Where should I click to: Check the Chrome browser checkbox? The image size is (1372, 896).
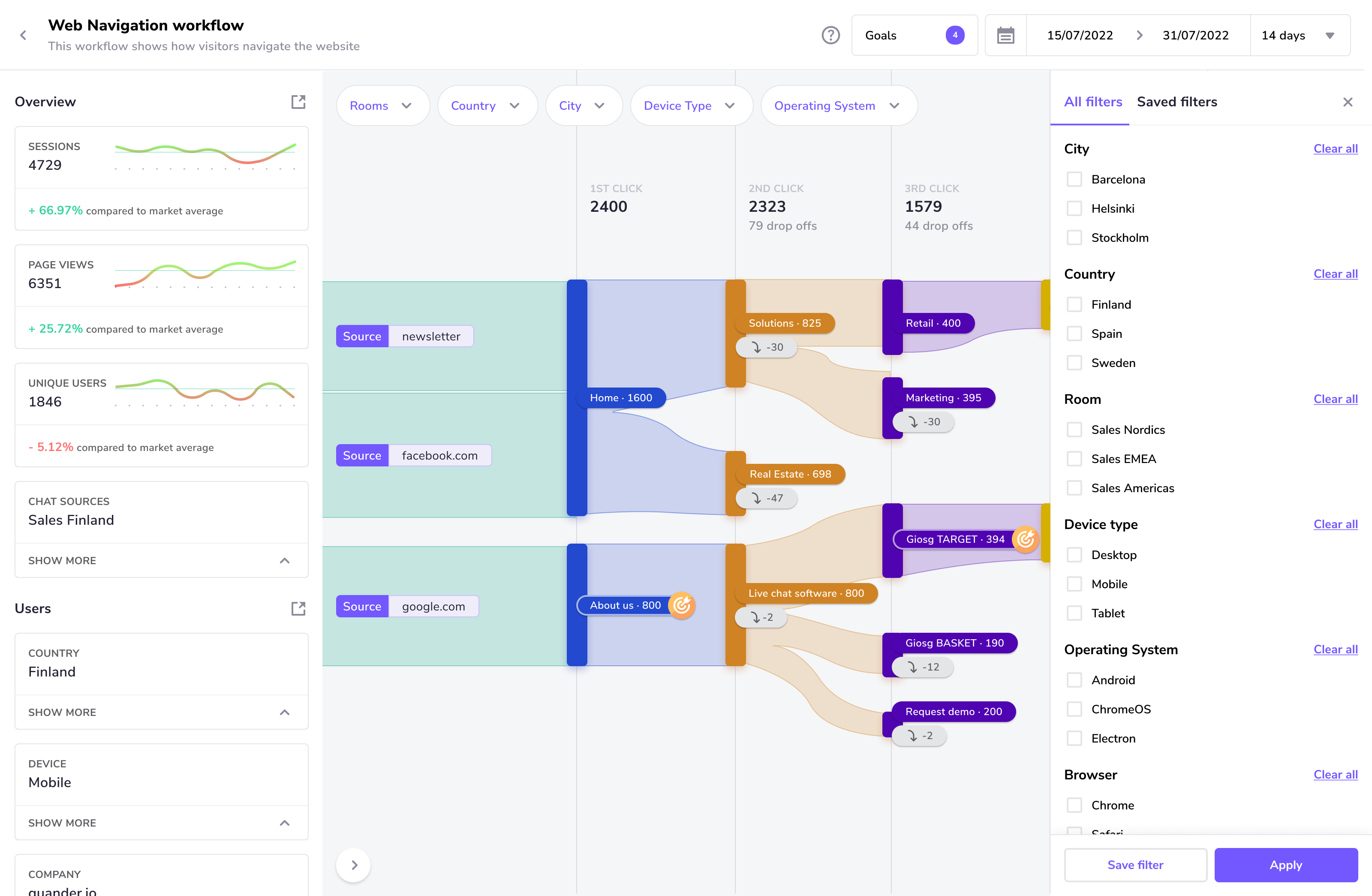coord(1074,806)
